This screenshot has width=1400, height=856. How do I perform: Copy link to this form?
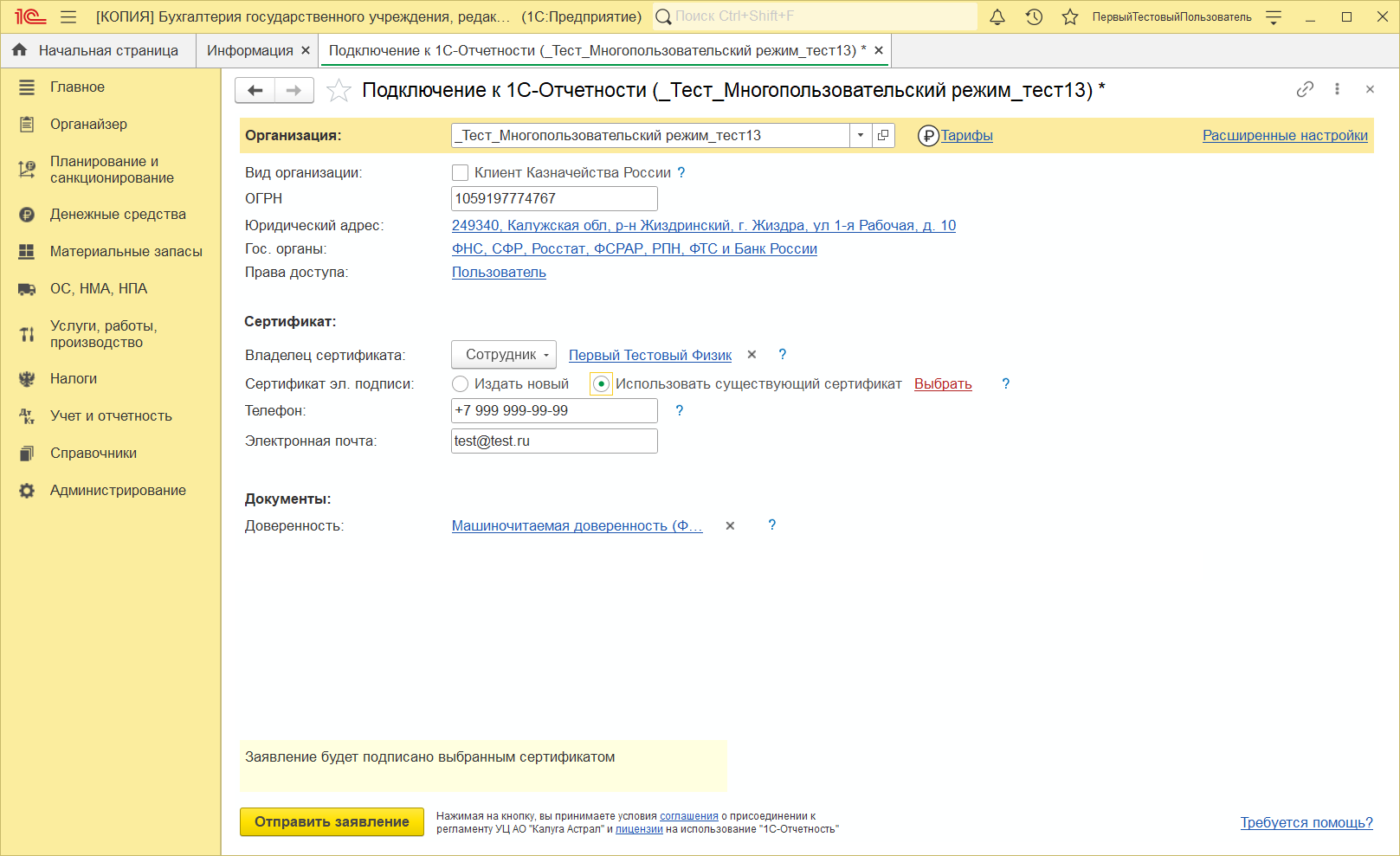1305,89
